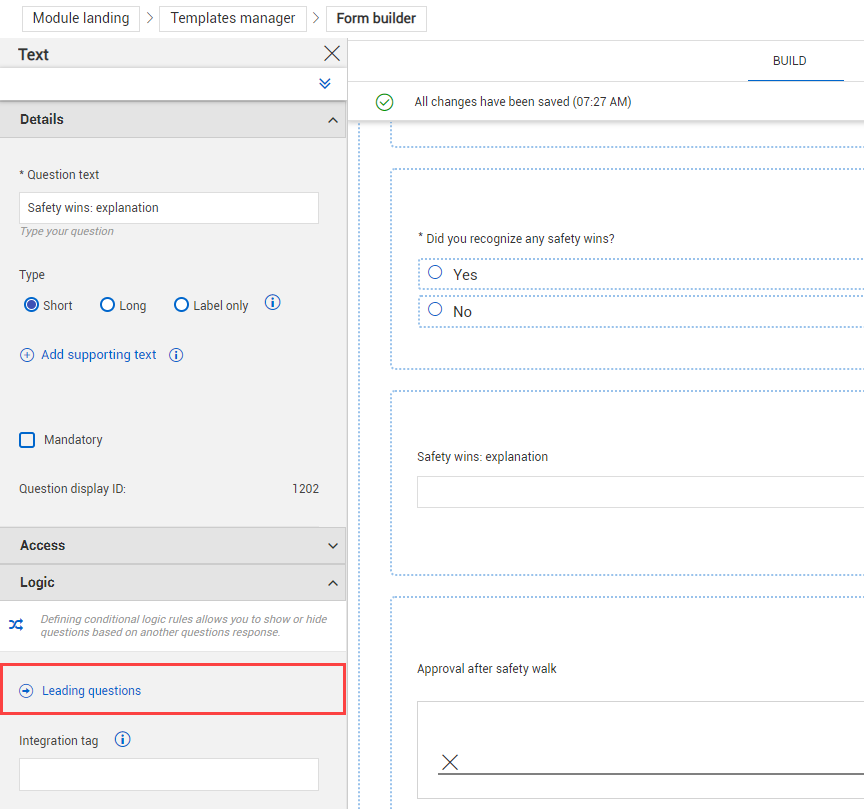864x809 pixels.
Task: Click the info icon beside Integration tag
Action: pyautogui.click(x=123, y=740)
